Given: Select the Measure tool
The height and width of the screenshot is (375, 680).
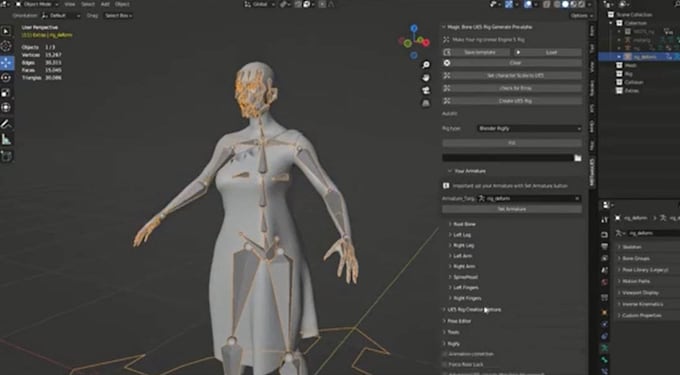Looking at the screenshot, I should click(6, 140).
